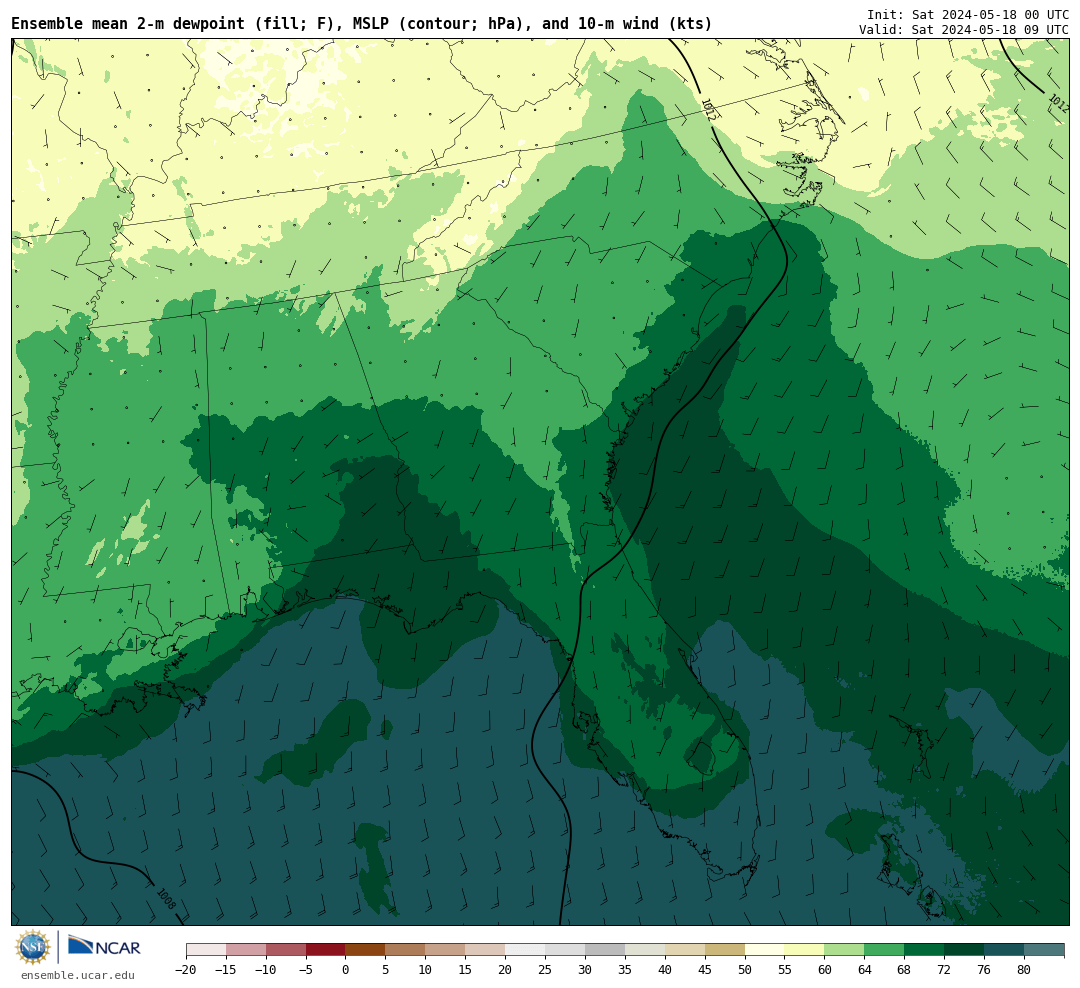This screenshot has height=988, width=1080.
Task: Click the -10 colorbar tick label
Action: (x=266, y=970)
